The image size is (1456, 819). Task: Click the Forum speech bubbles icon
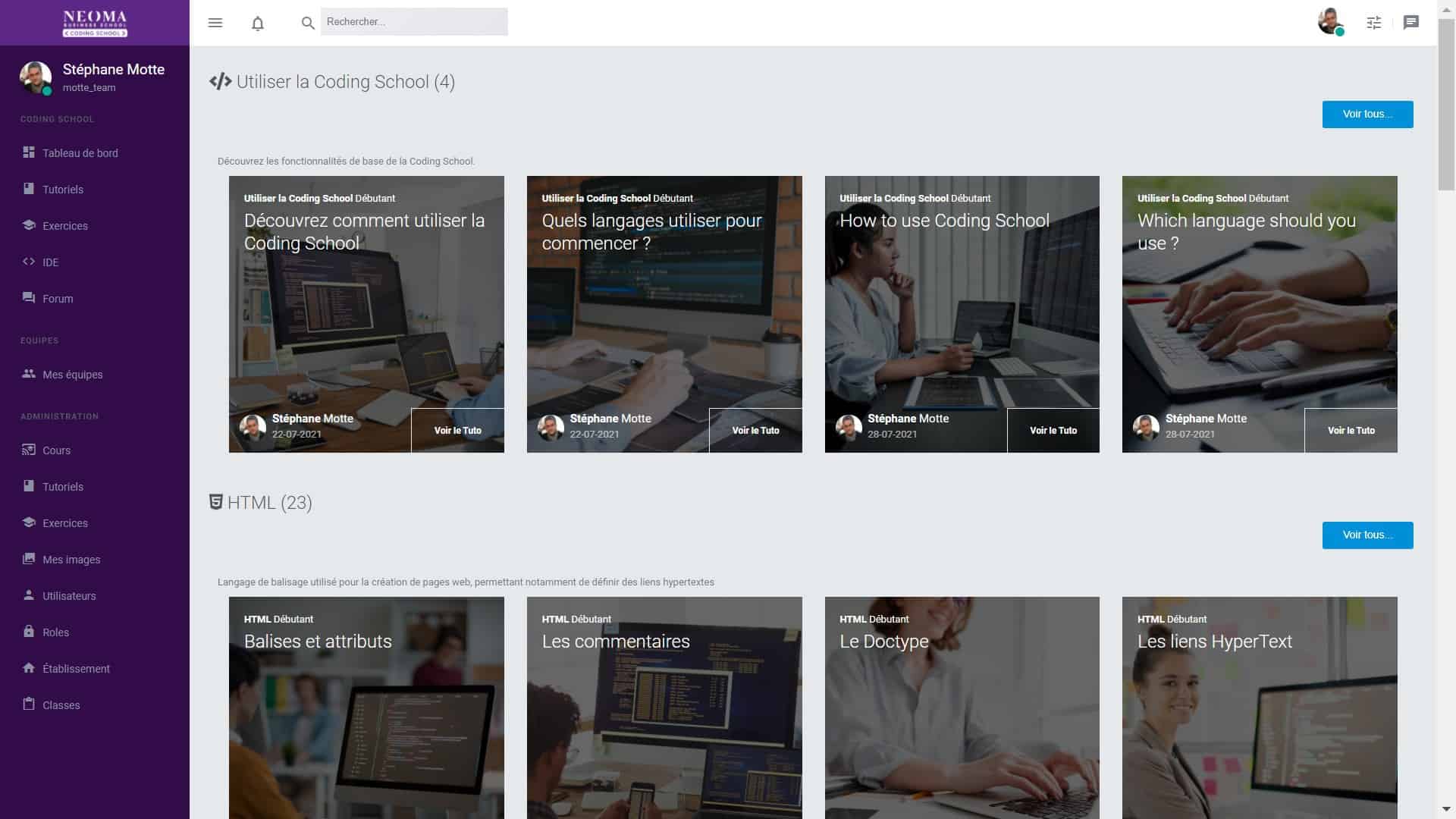pyautogui.click(x=29, y=298)
